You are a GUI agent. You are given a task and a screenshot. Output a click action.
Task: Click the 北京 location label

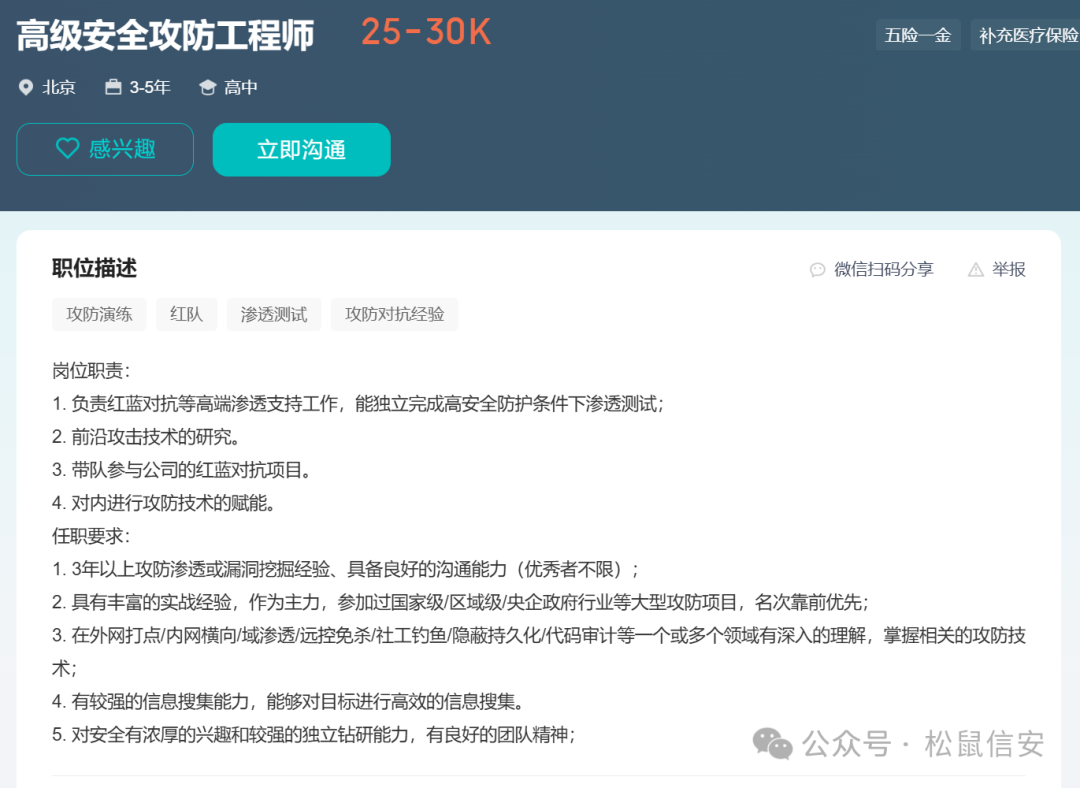point(58,88)
